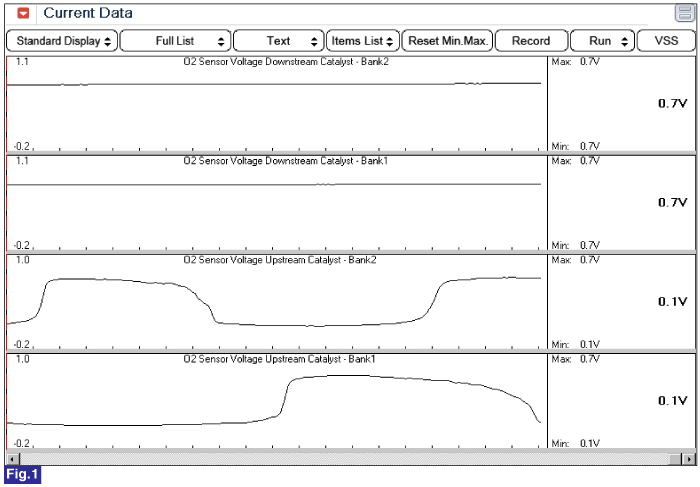
Task: Click the panel layout icon at top right
Action: tap(684, 13)
